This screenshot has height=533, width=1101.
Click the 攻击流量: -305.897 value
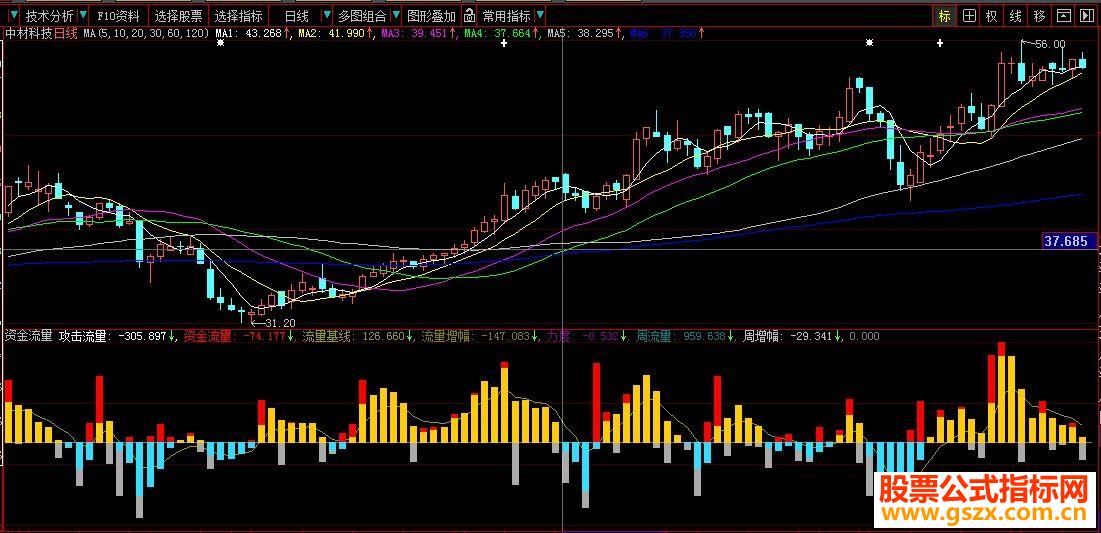point(113,336)
